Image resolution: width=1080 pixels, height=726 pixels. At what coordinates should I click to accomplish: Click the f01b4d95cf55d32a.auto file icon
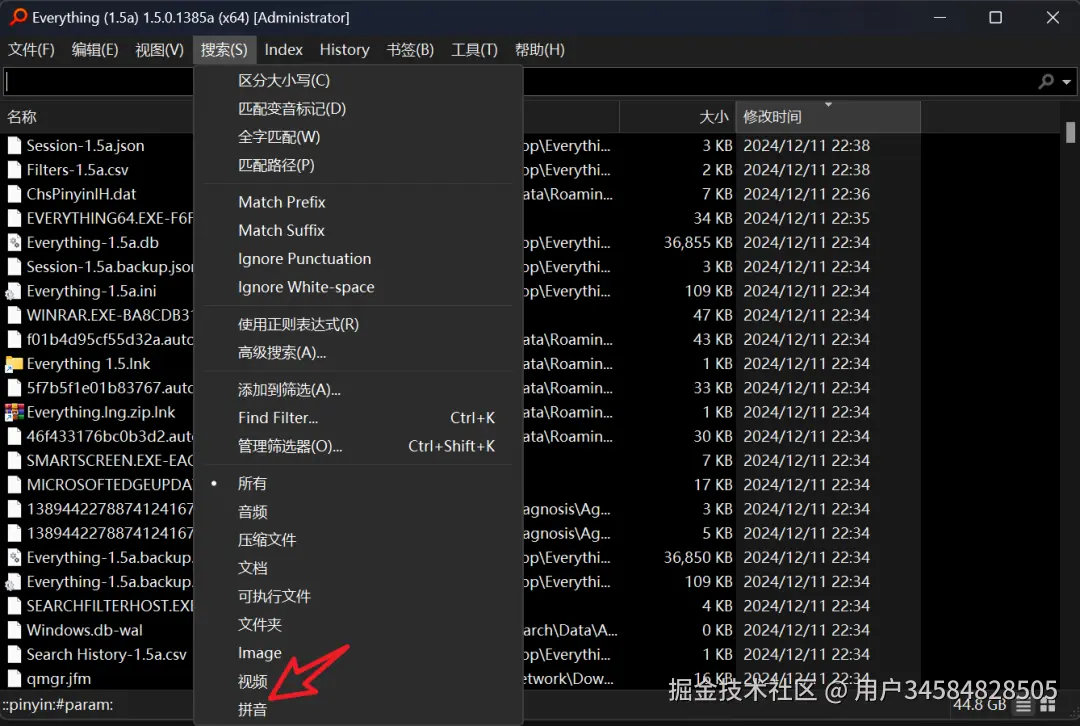pyautogui.click(x=14, y=340)
